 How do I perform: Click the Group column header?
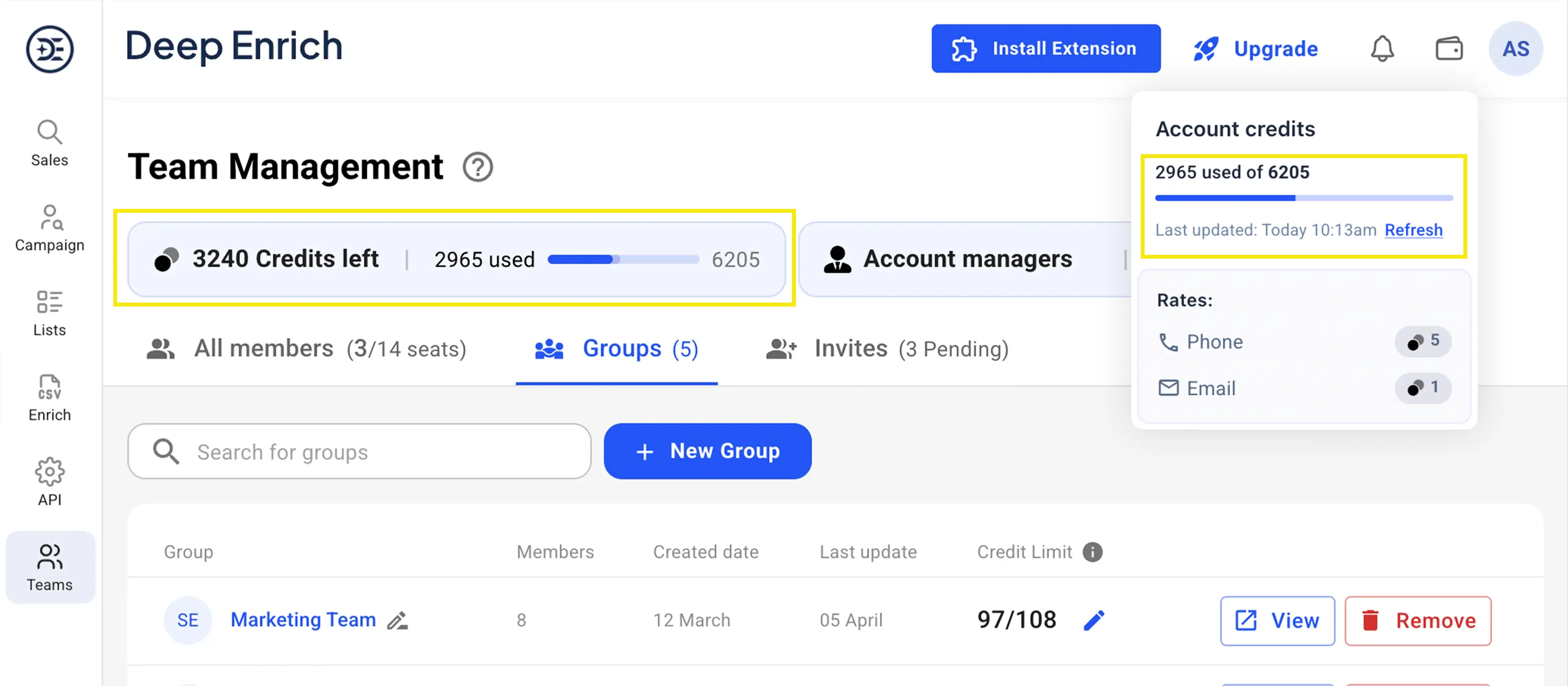pyautogui.click(x=189, y=552)
